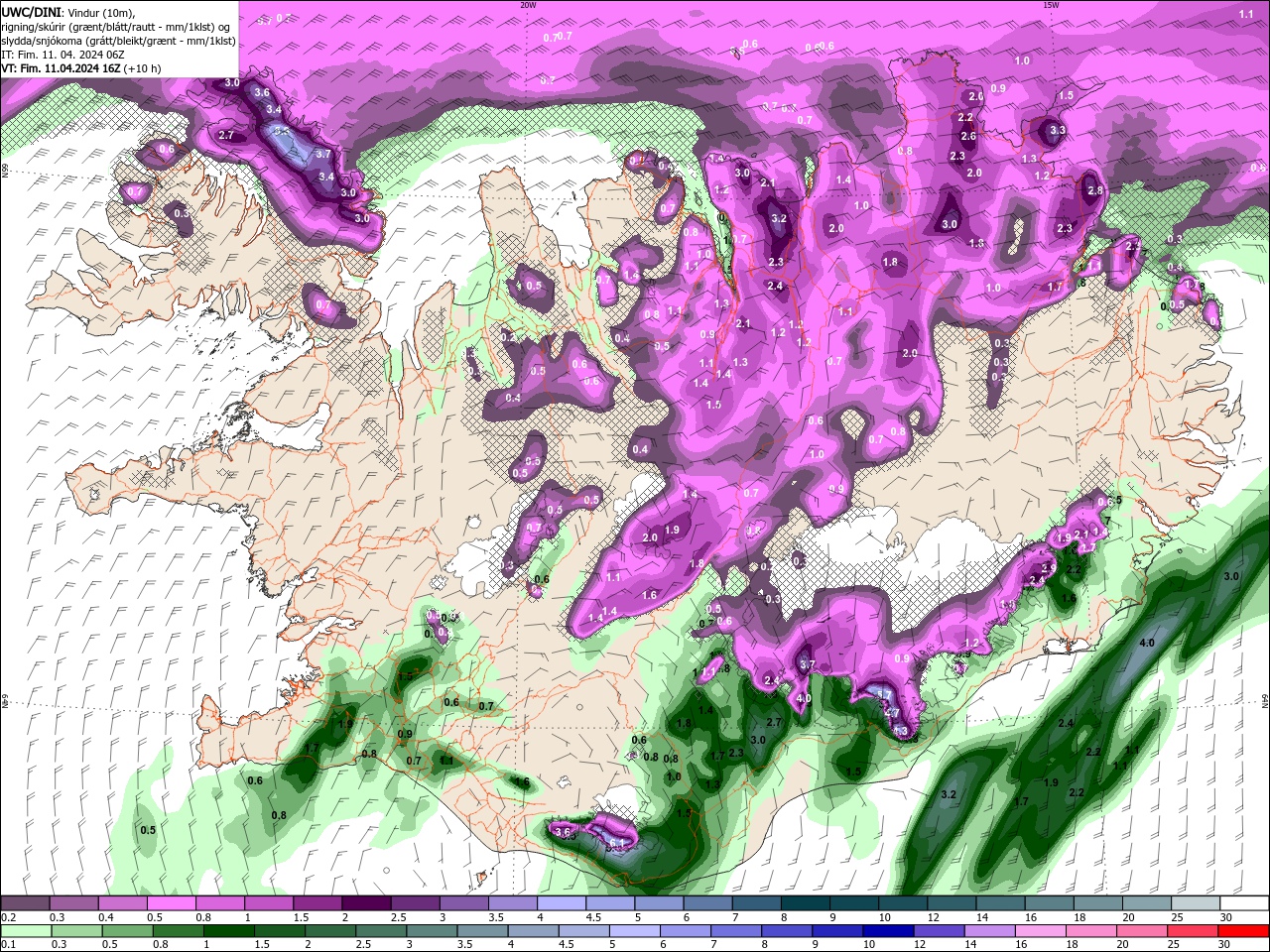This screenshot has height=952, width=1270.
Task: Pick rain legend swatch between 25 and 30
Action: point(1194,931)
